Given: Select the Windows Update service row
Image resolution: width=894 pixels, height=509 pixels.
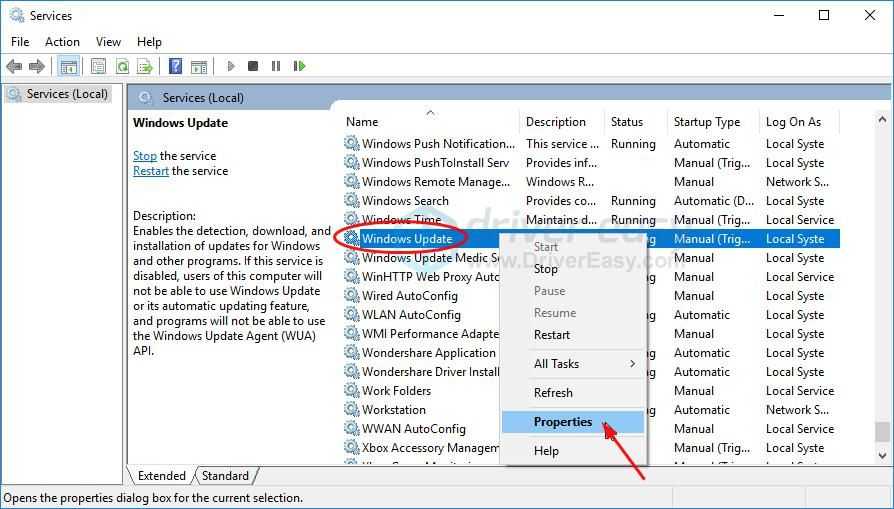Looking at the screenshot, I should [591, 238].
